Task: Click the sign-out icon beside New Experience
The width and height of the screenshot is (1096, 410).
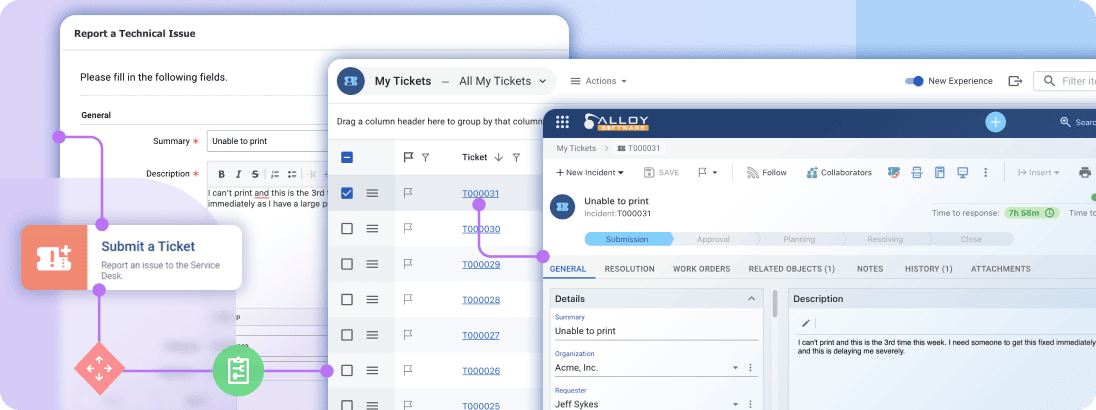Action: (1015, 81)
